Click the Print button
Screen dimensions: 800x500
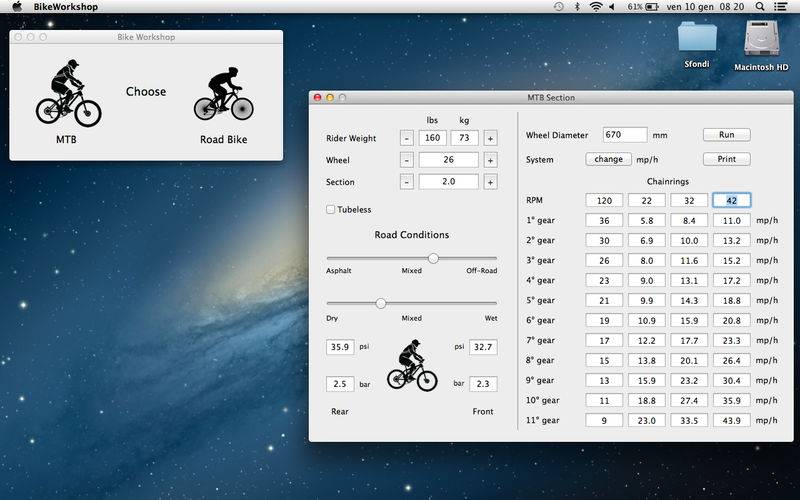(727, 159)
